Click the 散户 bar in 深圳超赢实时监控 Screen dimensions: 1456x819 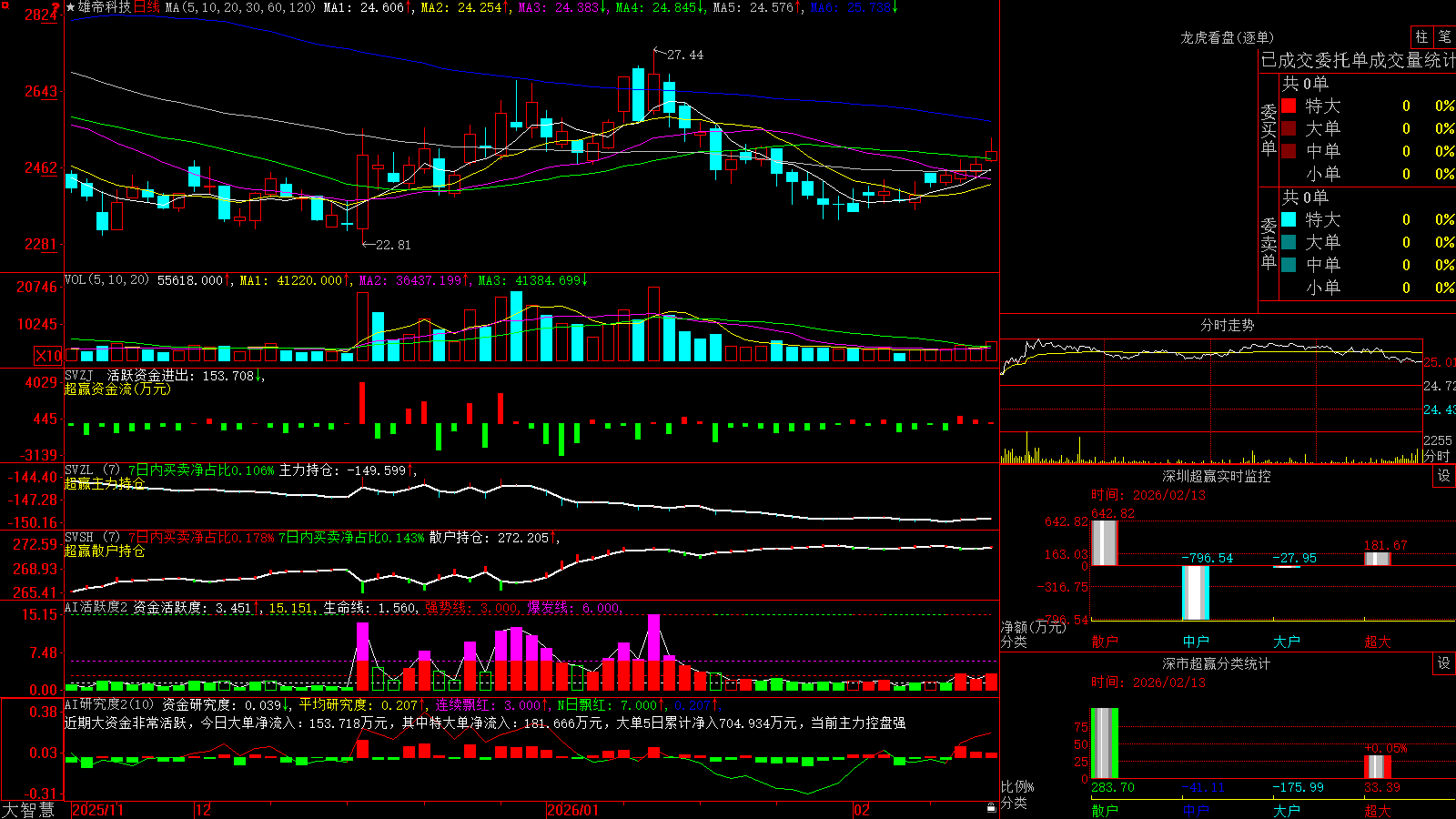(1104, 542)
